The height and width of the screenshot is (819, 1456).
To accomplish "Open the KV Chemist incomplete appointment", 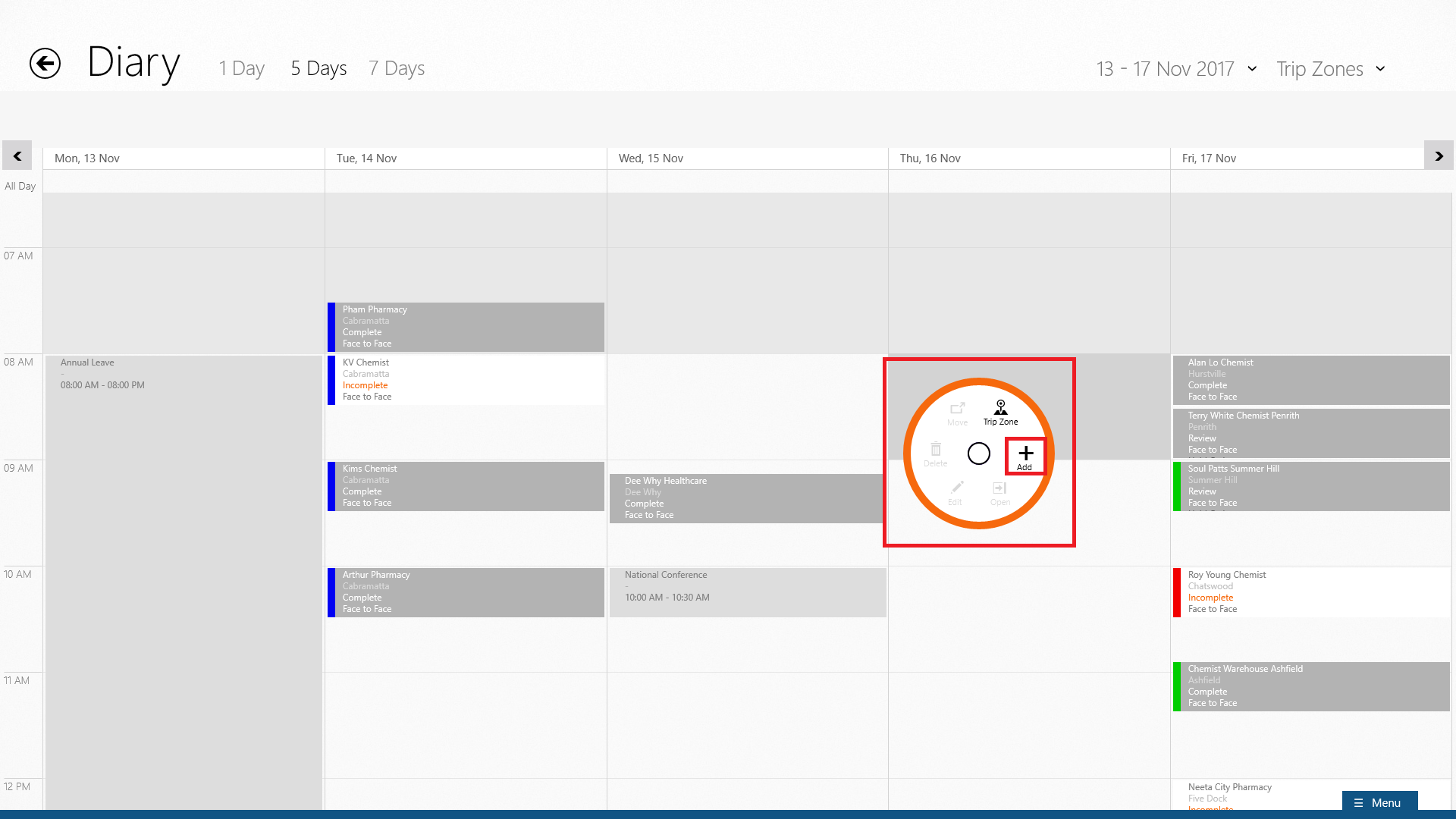I will point(466,379).
